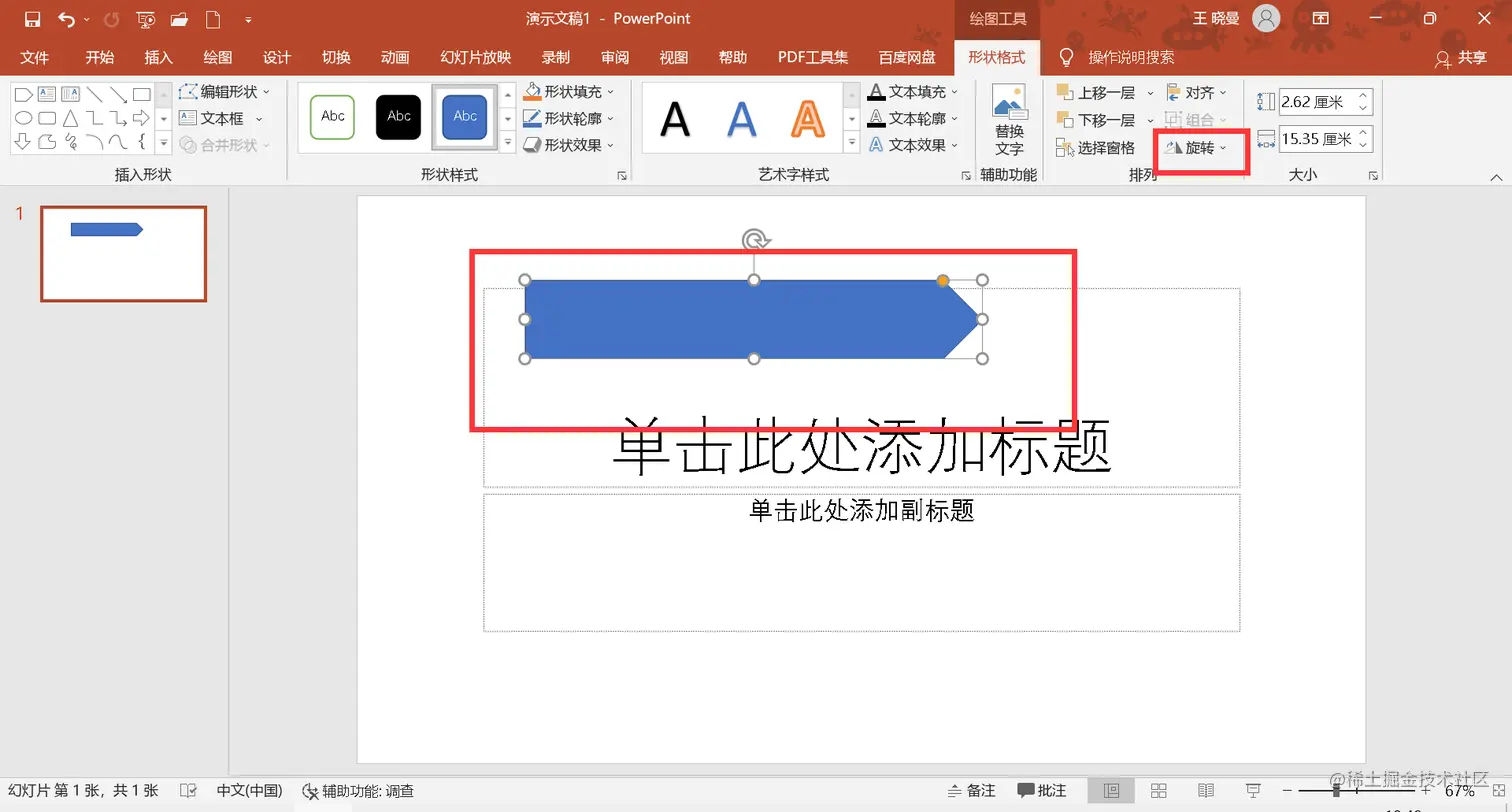Switch to the 设计 ribbon tab
This screenshot has height=812, width=1512.
(277, 57)
